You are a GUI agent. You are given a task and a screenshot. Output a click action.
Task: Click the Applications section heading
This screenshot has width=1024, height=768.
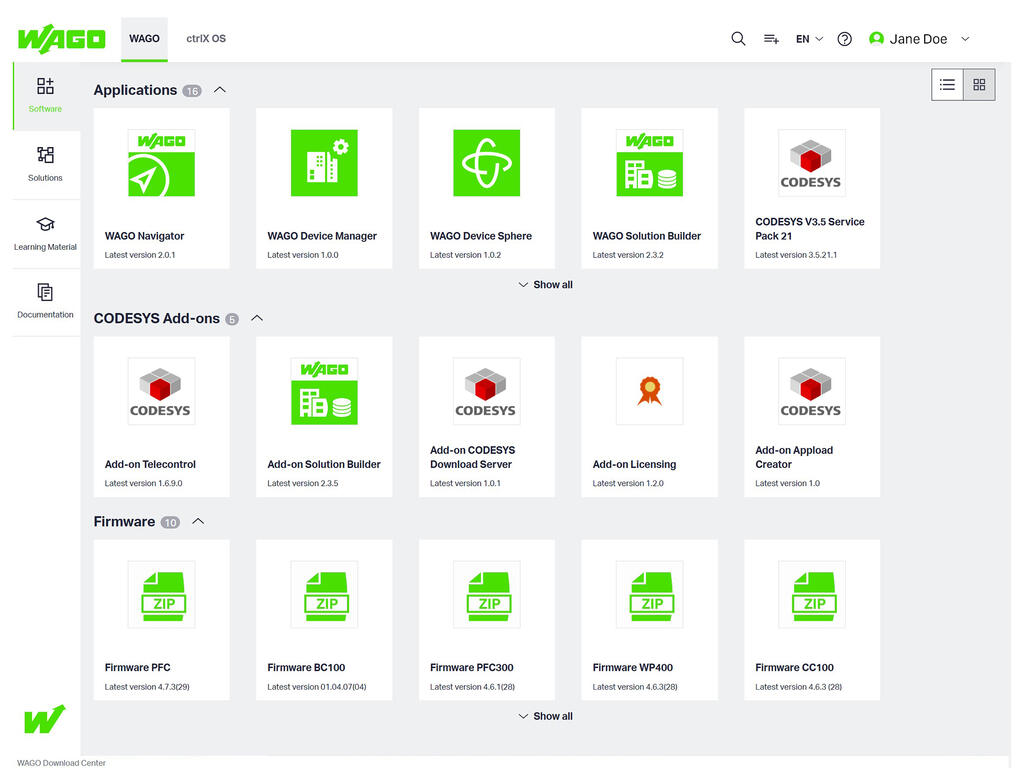pyautogui.click(x=135, y=90)
